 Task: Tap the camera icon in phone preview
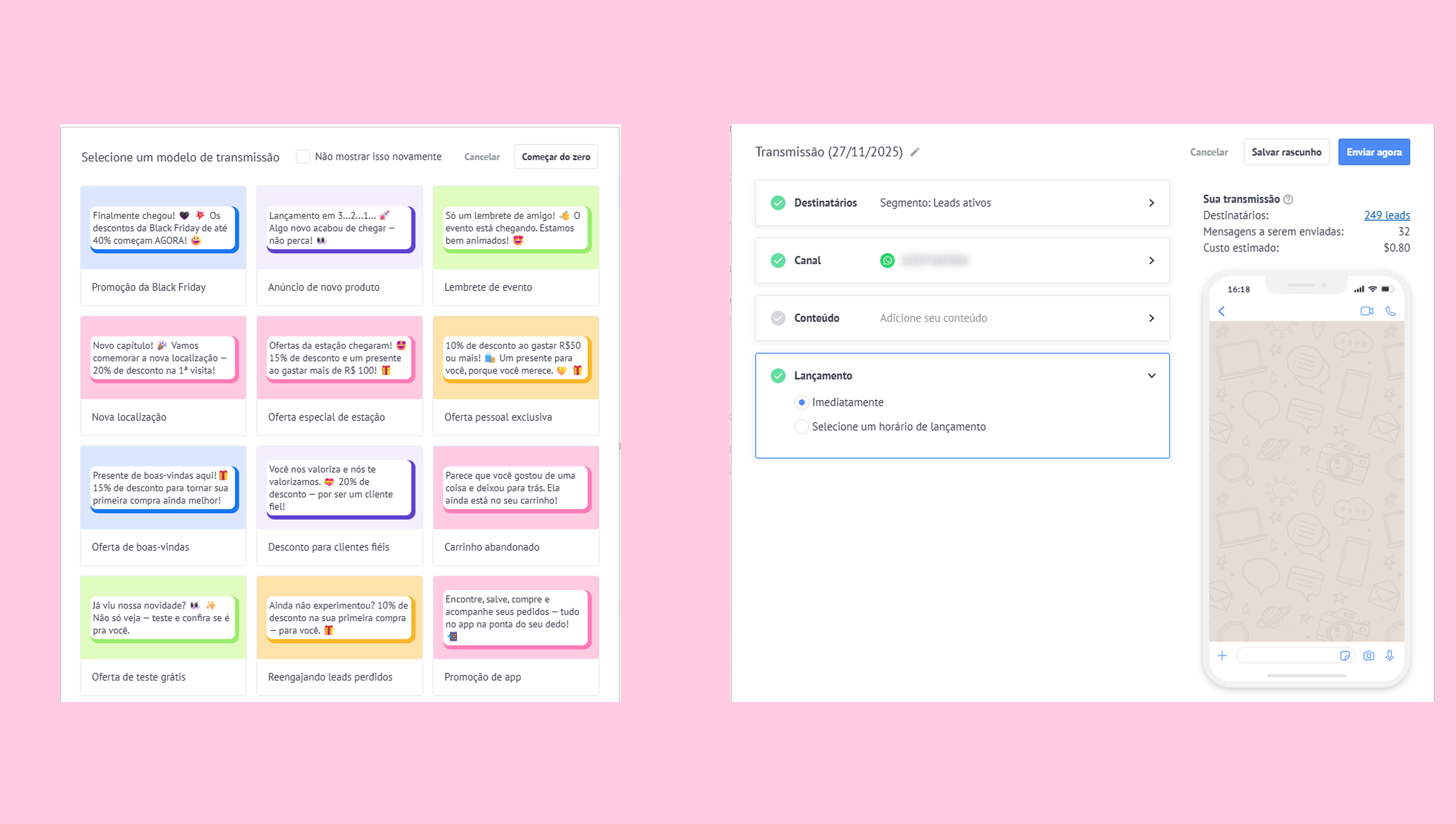[x=1369, y=656]
